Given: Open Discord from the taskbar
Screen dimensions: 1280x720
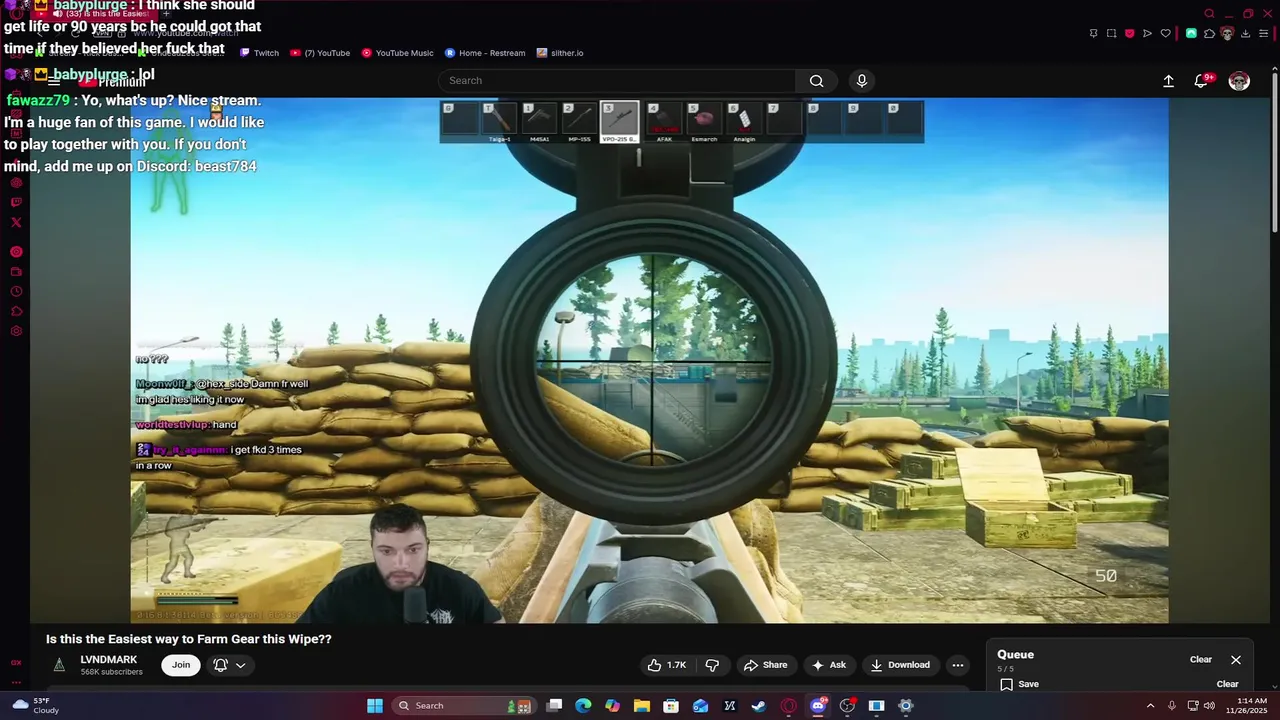Looking at the screenshot, I should [818, 706].
